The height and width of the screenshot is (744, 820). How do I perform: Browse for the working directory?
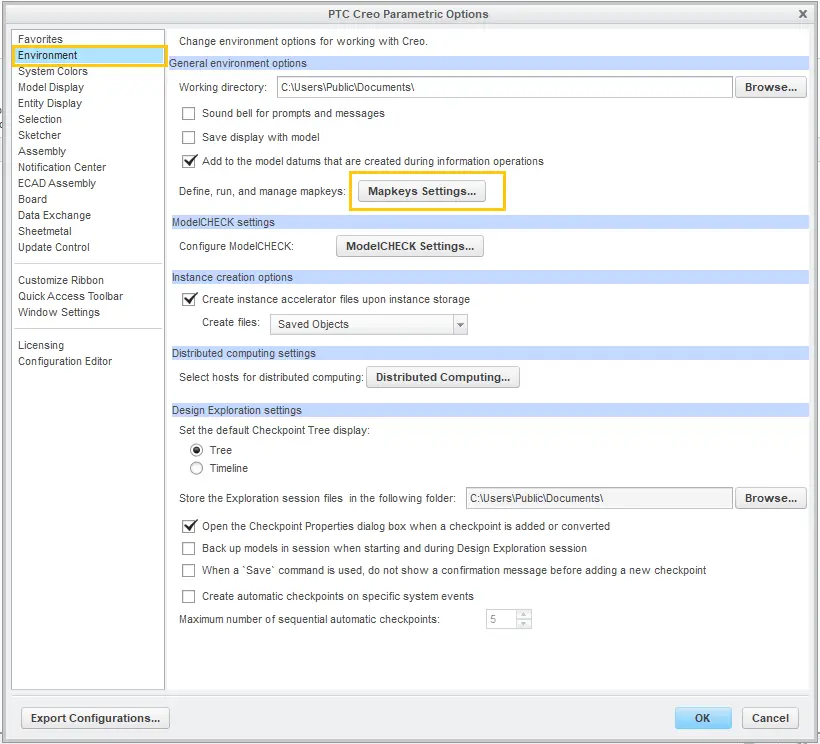pyautogui.click(x=770, y=87)
